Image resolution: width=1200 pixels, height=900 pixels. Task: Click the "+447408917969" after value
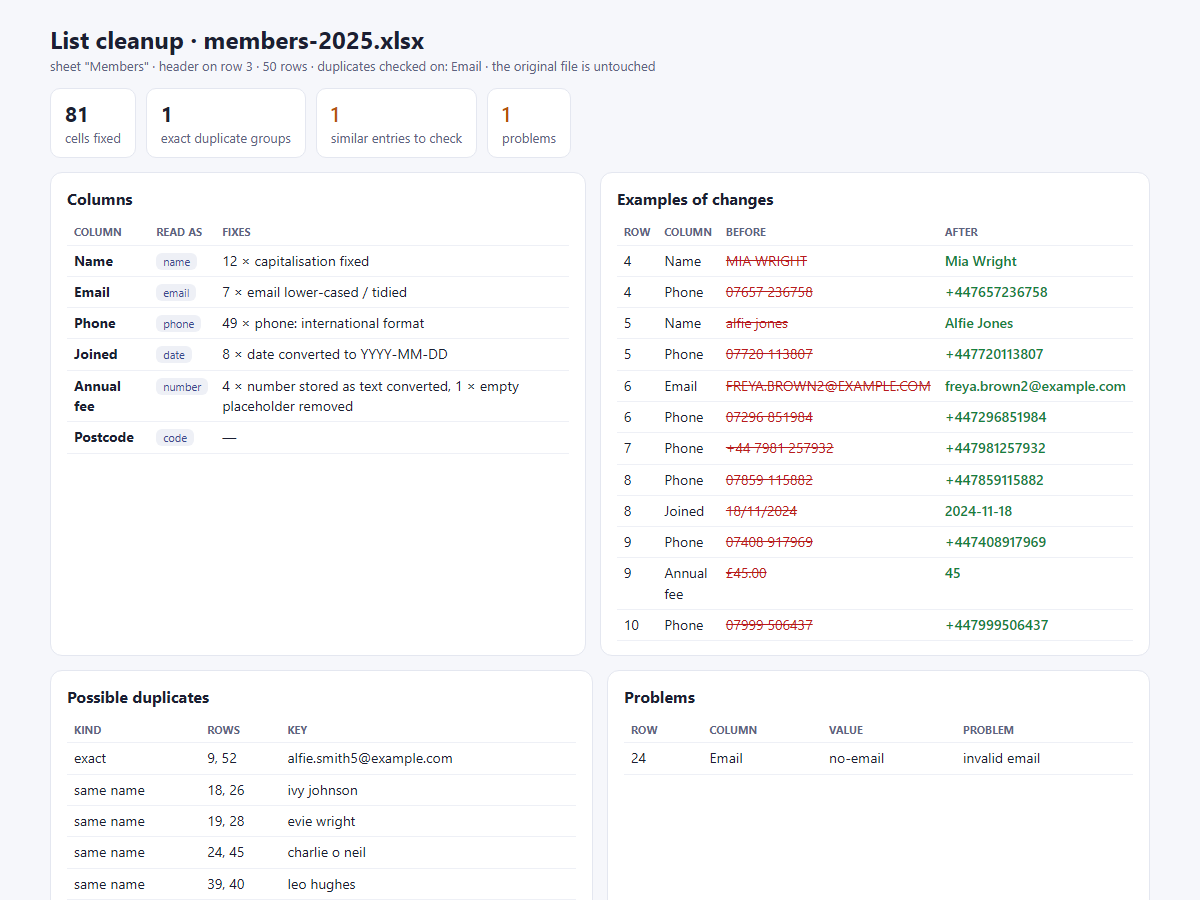tap(995, 542)
